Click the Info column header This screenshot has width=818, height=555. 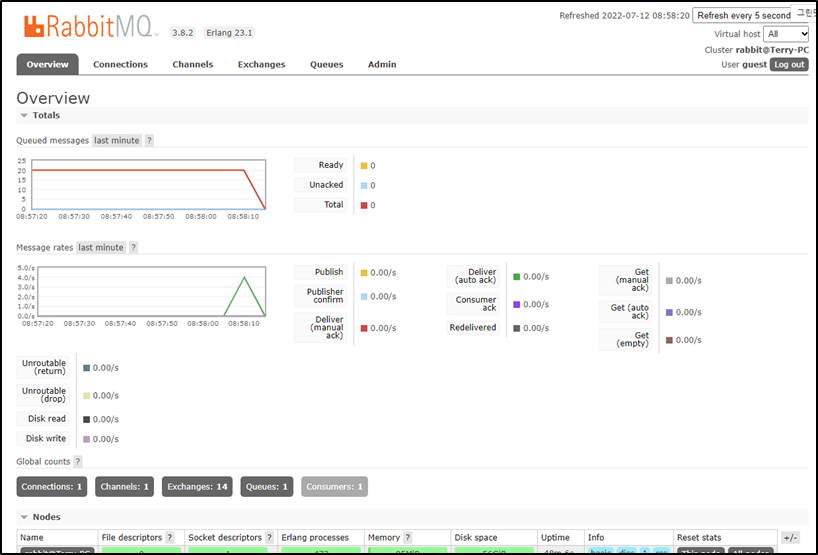[x=596, y=537]
